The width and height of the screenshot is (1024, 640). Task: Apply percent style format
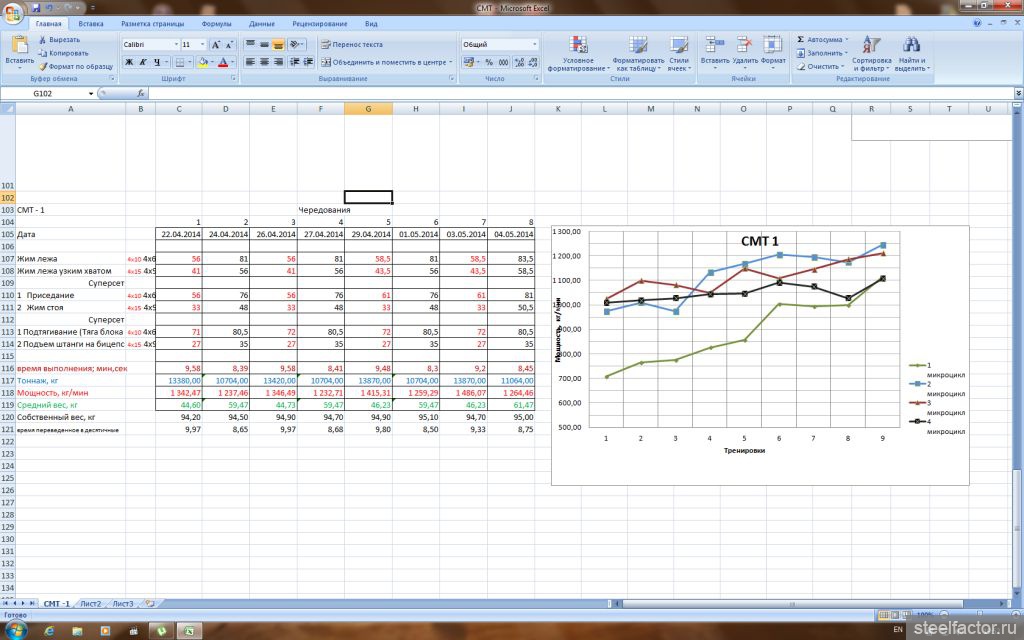coord(489,62)
